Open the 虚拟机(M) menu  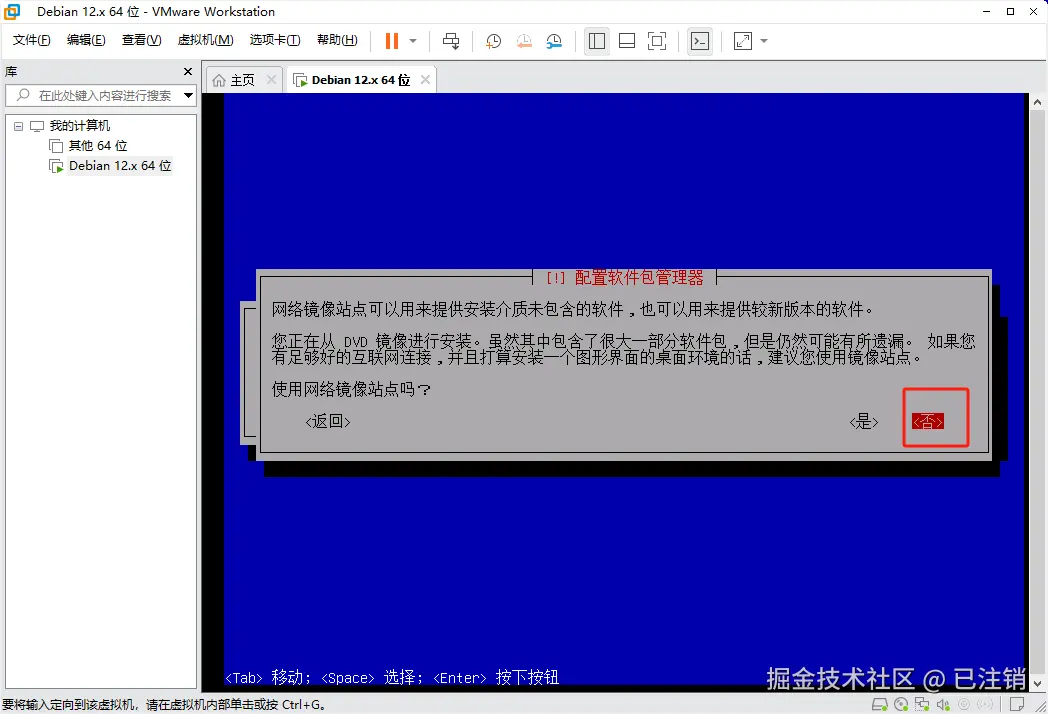[205, 40]
